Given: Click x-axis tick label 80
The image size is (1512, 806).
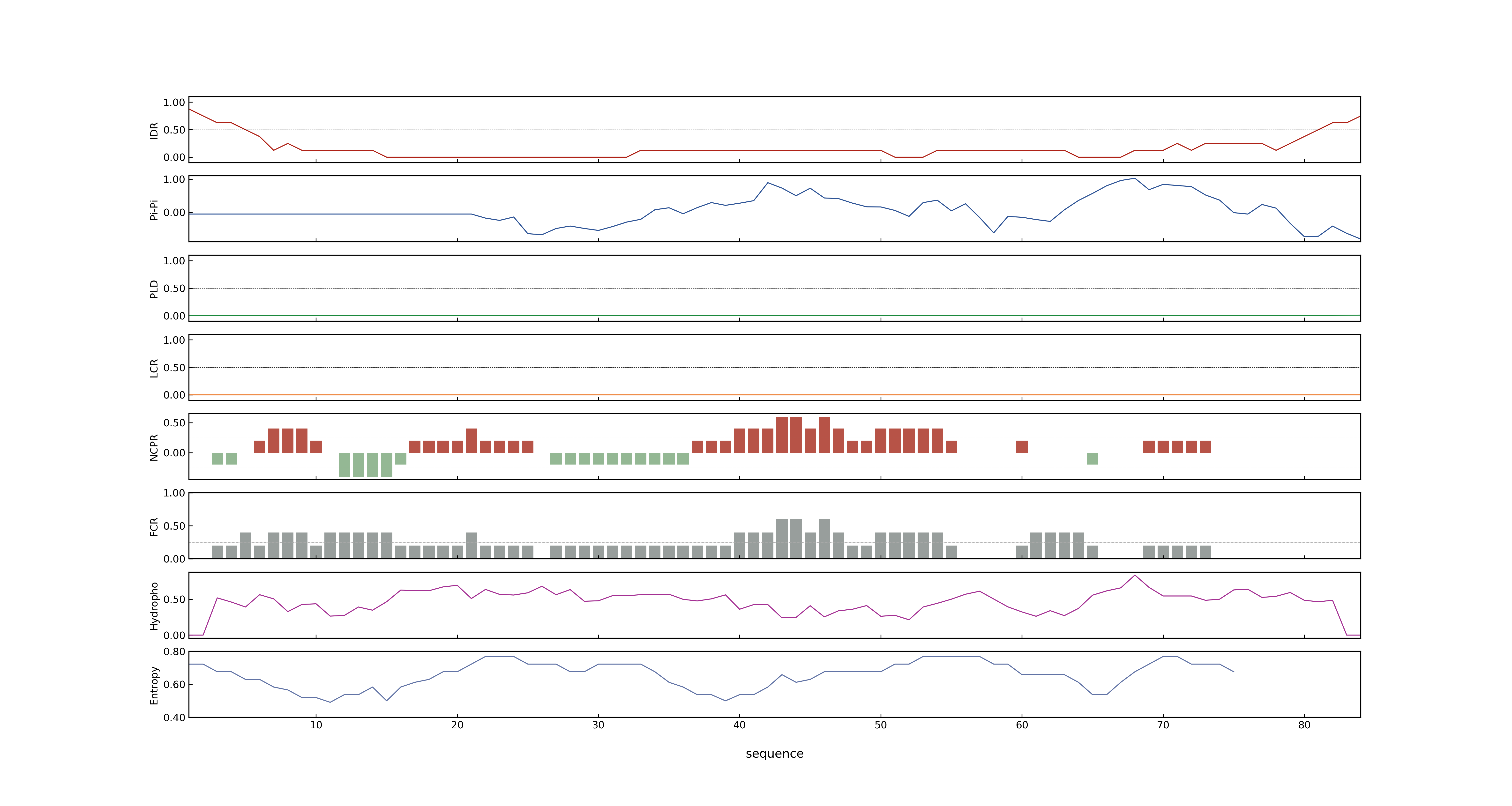Looking at the screenshot, I should [x=1304, y=725].
